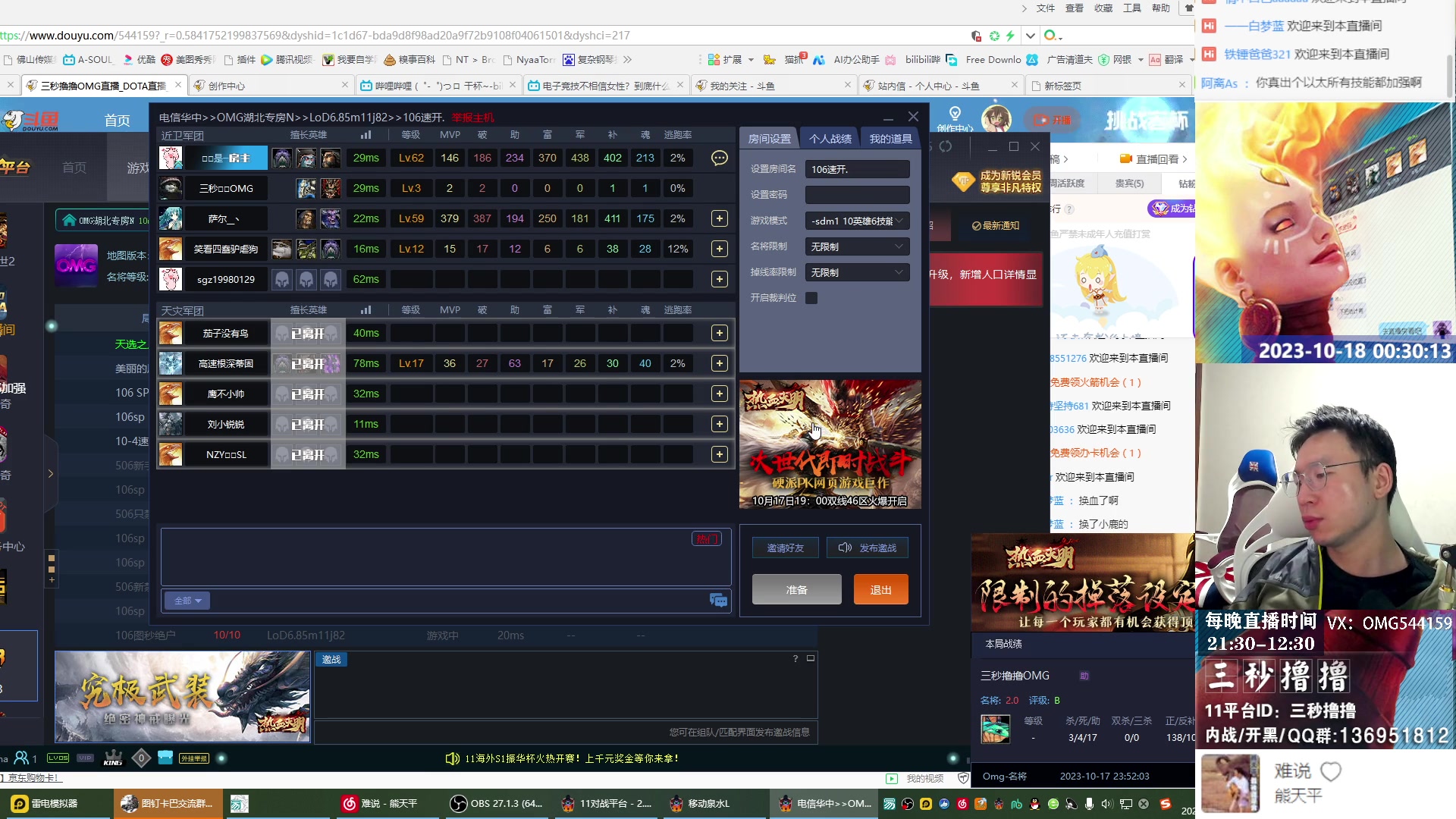Click the chat message icon in the room input bar

[717, 601]
